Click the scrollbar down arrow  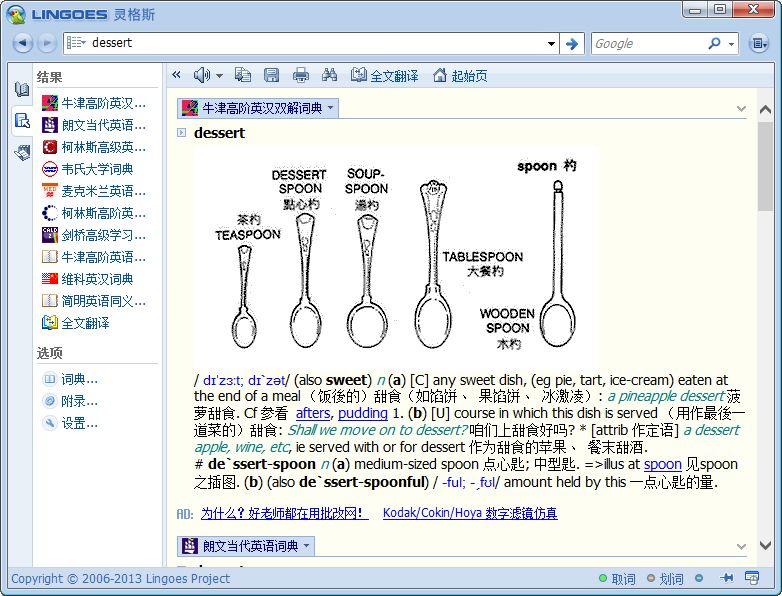tap(765, 546)
